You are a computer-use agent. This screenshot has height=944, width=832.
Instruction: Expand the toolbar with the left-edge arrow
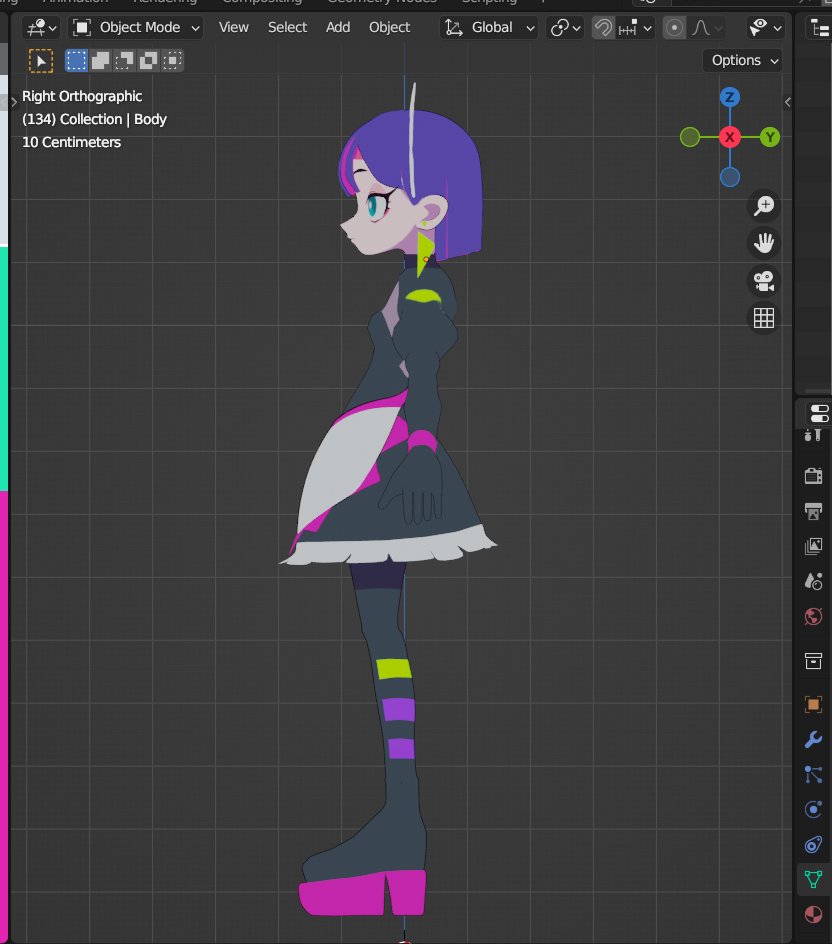tap(14, 102)
